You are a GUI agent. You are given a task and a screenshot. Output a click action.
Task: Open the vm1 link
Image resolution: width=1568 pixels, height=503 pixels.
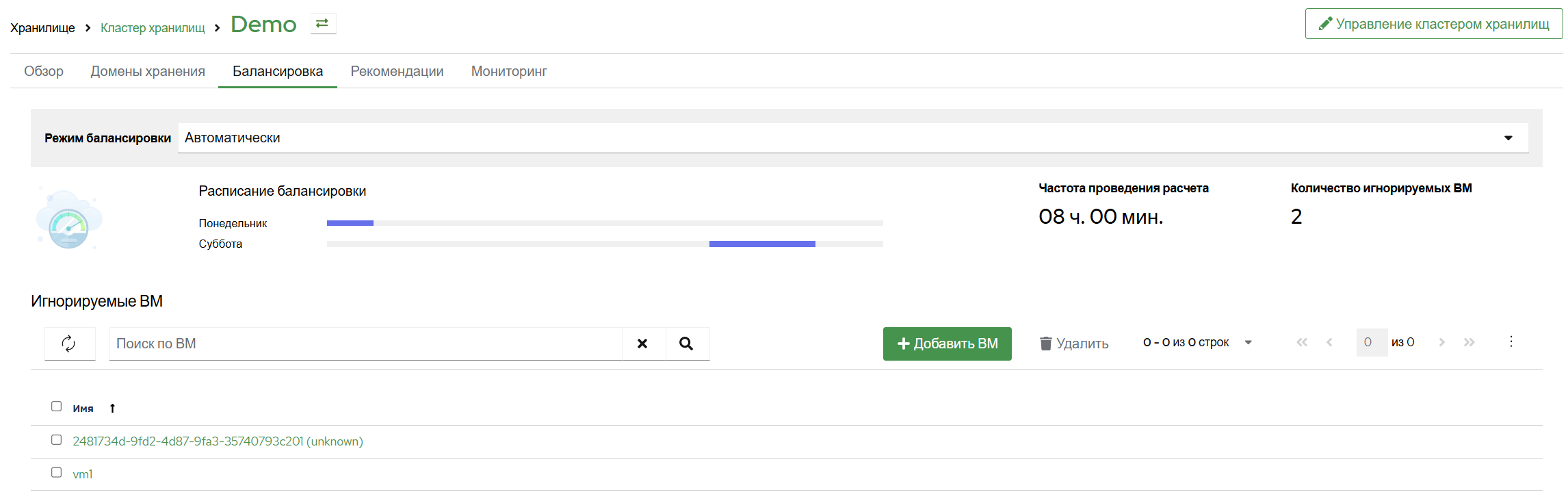tap(83, 474)
